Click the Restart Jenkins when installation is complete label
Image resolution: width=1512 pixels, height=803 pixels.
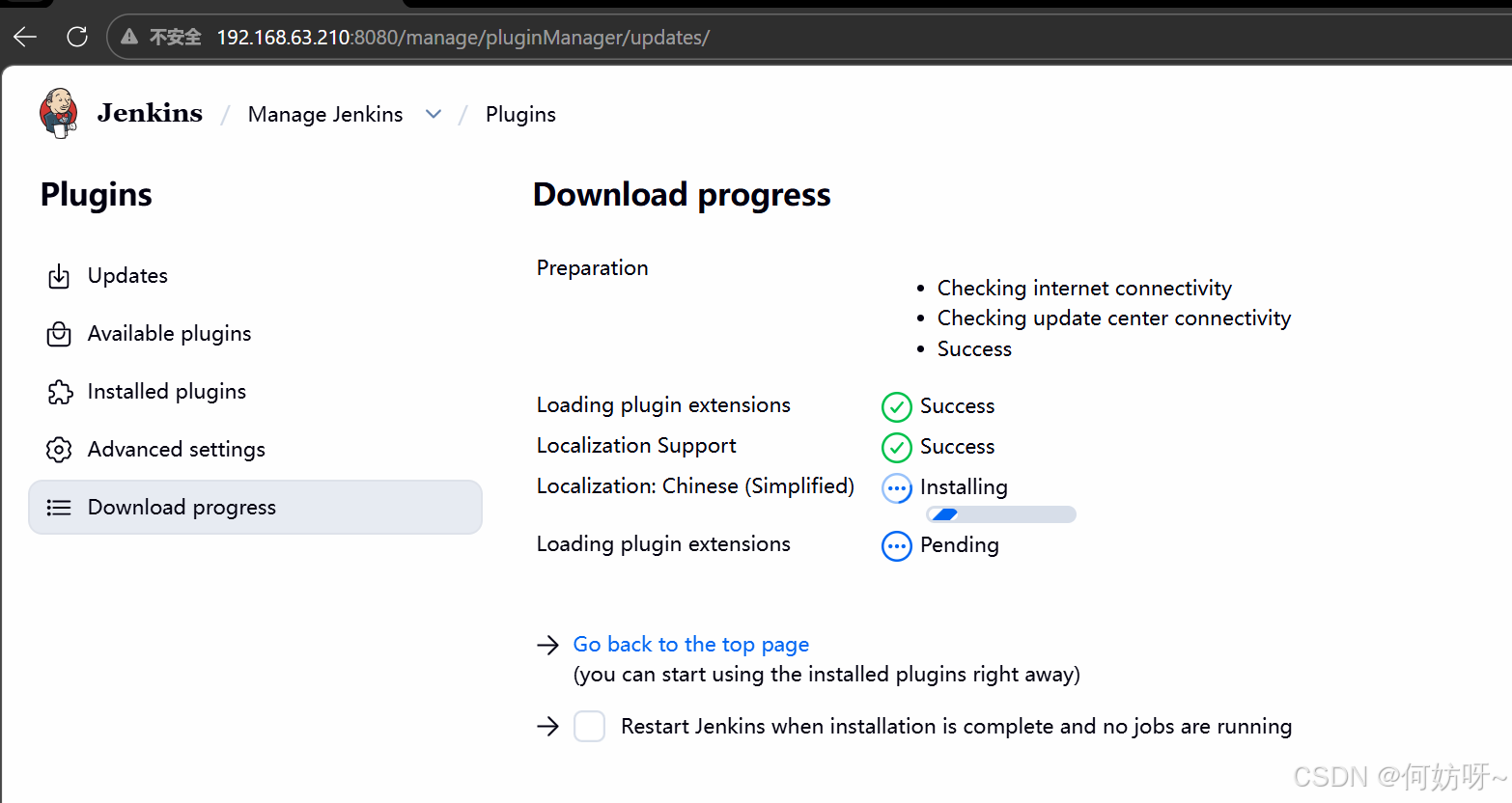click(x=956, y=727)
